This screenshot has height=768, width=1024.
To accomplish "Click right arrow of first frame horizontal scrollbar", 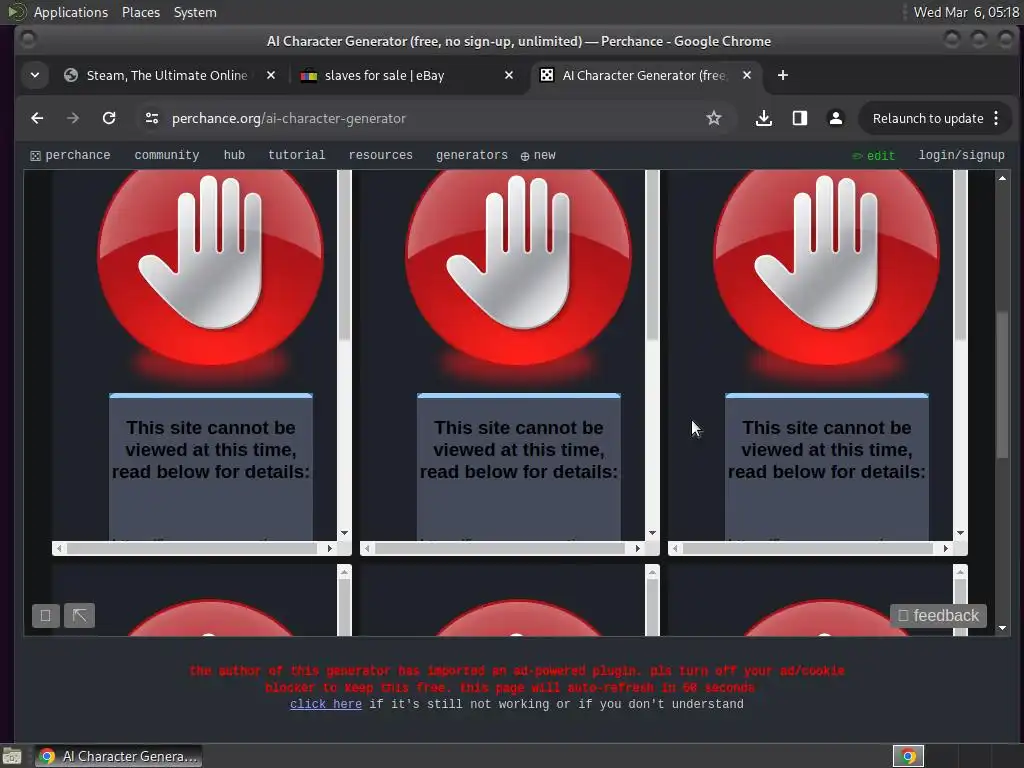I will pyautogui.click(x=330, y=549).
